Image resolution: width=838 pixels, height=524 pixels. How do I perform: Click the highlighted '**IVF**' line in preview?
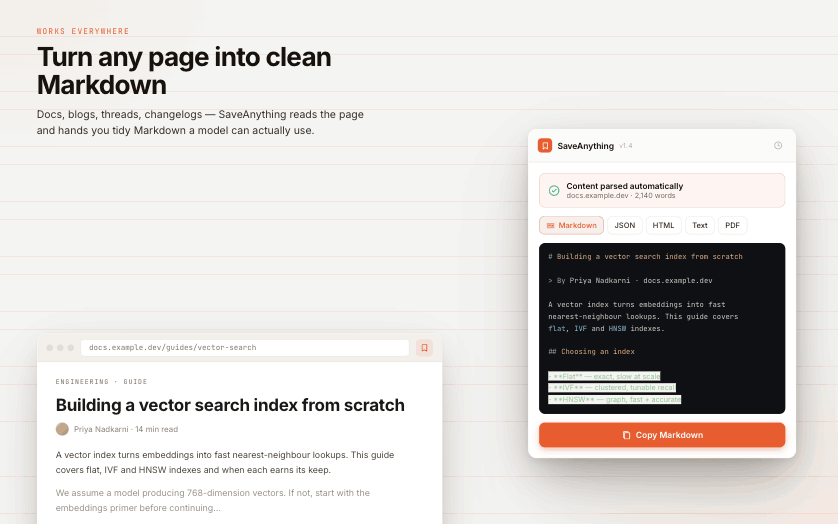612,388
